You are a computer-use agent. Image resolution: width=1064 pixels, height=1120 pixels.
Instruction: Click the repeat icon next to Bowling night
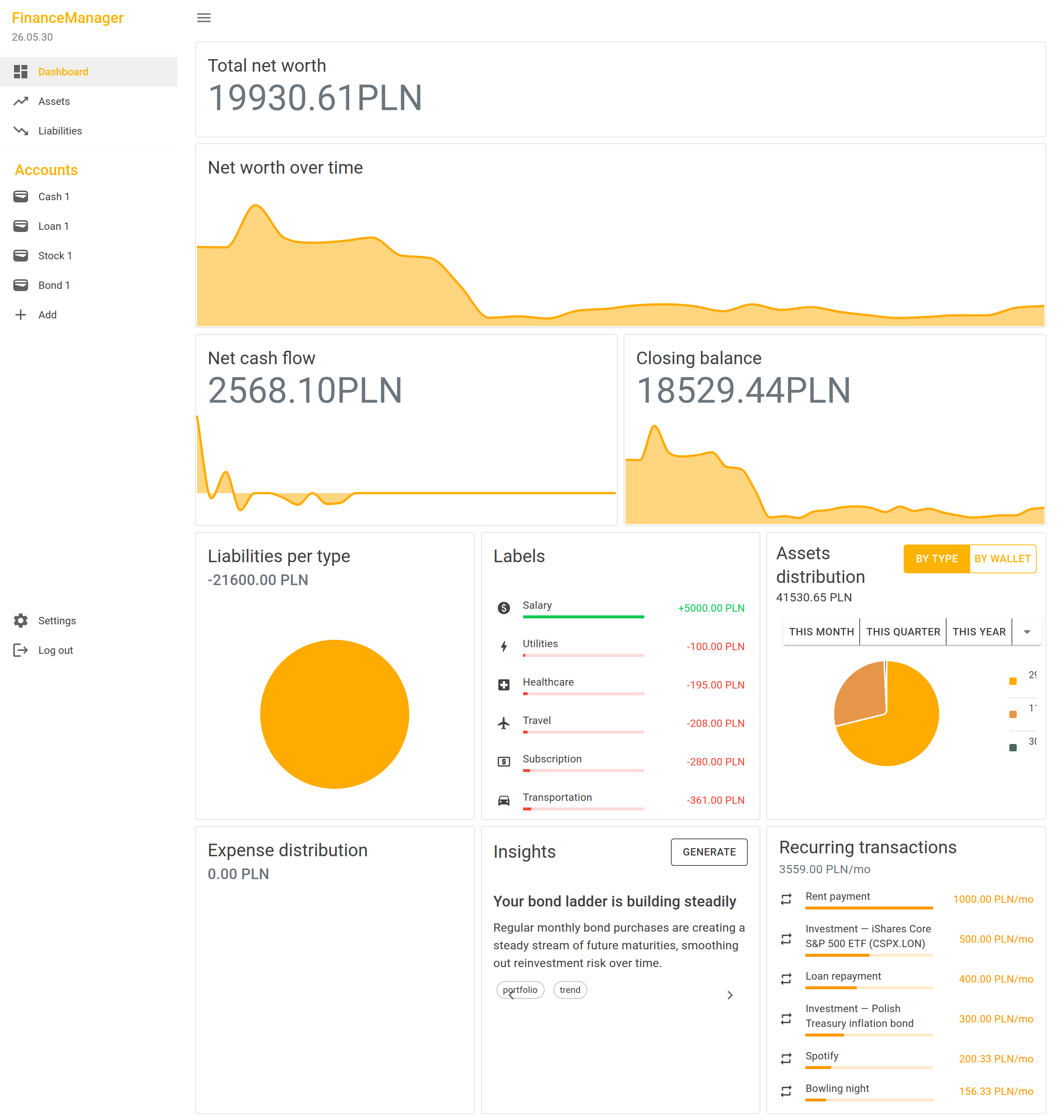786,1091
